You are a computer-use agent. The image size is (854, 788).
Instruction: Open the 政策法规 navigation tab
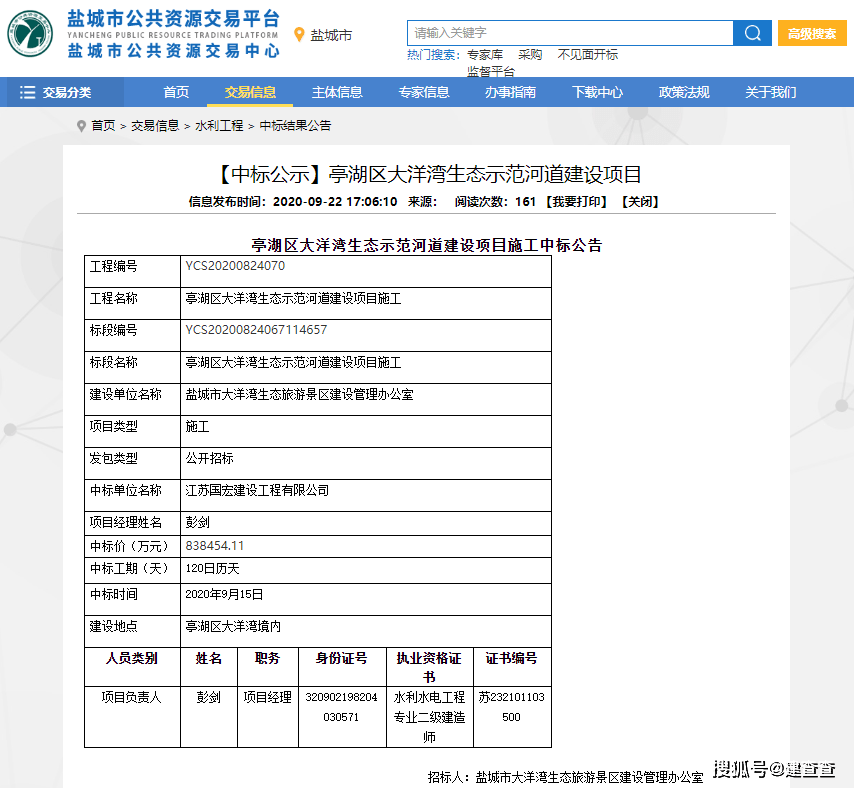pyautogui.click(x=684, y=92)
